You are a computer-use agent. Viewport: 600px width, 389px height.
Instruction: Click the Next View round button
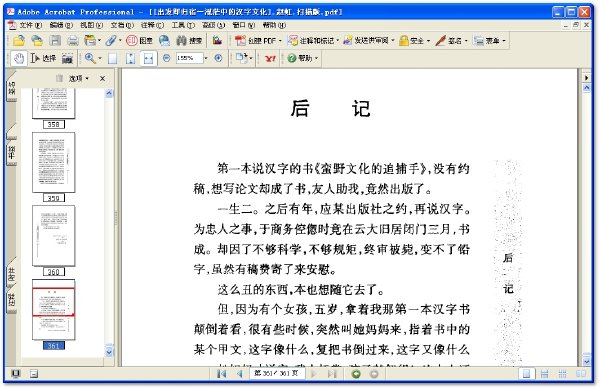click(374, 374)
